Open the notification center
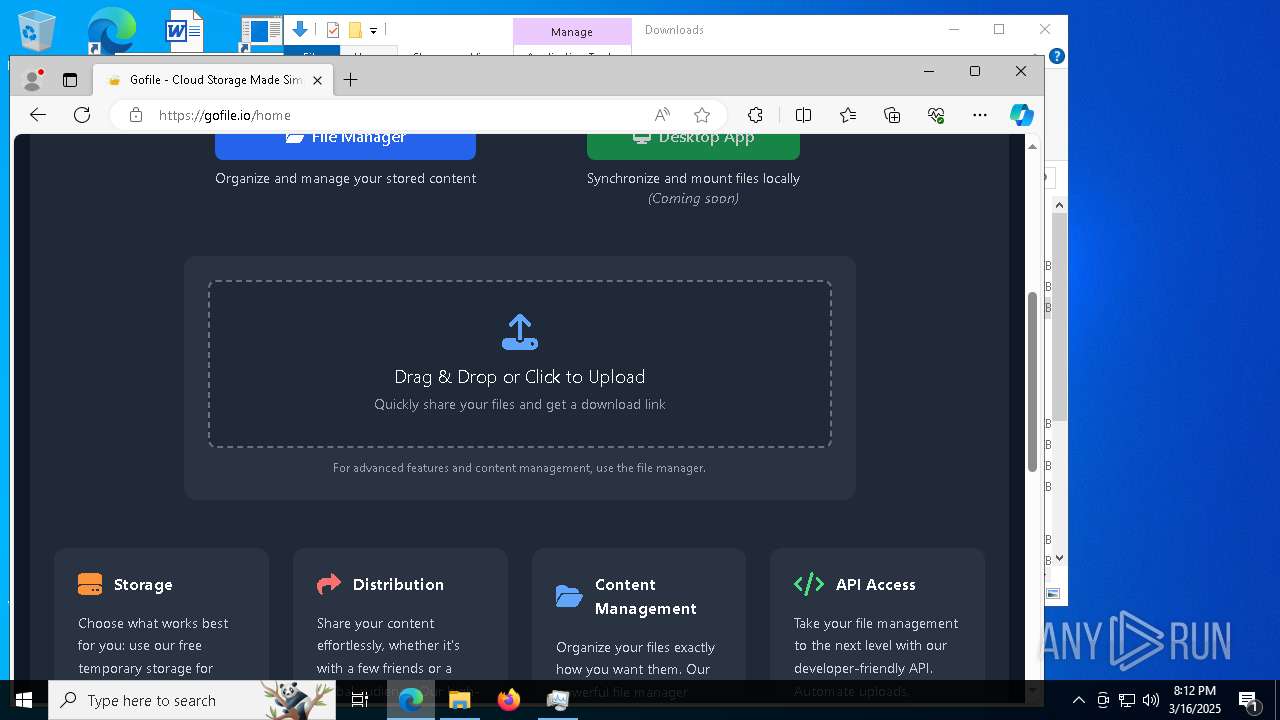 1248,700
